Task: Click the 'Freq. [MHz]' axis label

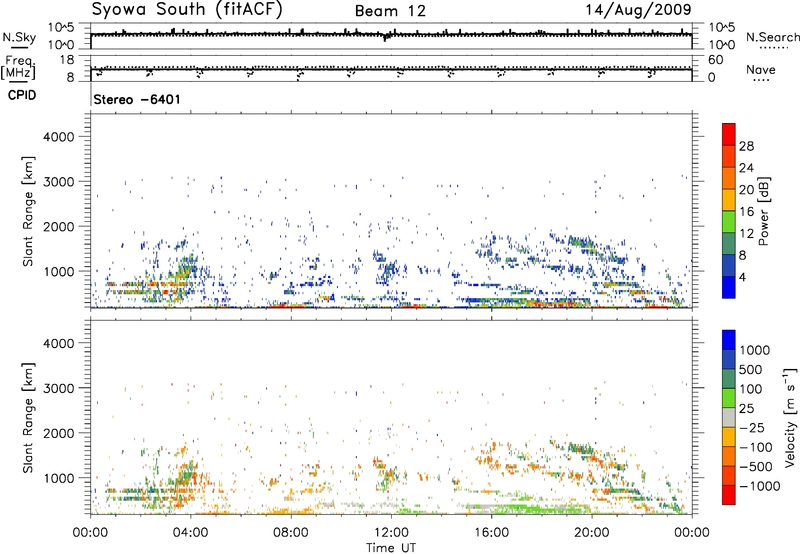Action: [19, 68]
